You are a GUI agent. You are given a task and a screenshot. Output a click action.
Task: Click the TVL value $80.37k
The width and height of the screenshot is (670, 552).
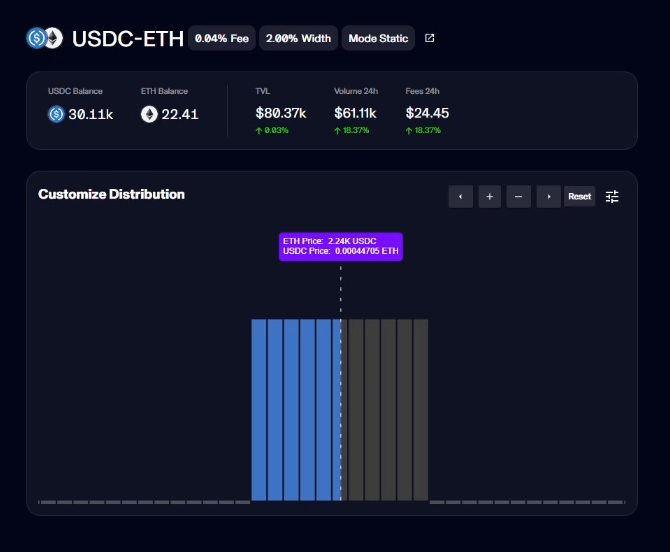coord(281,113)
